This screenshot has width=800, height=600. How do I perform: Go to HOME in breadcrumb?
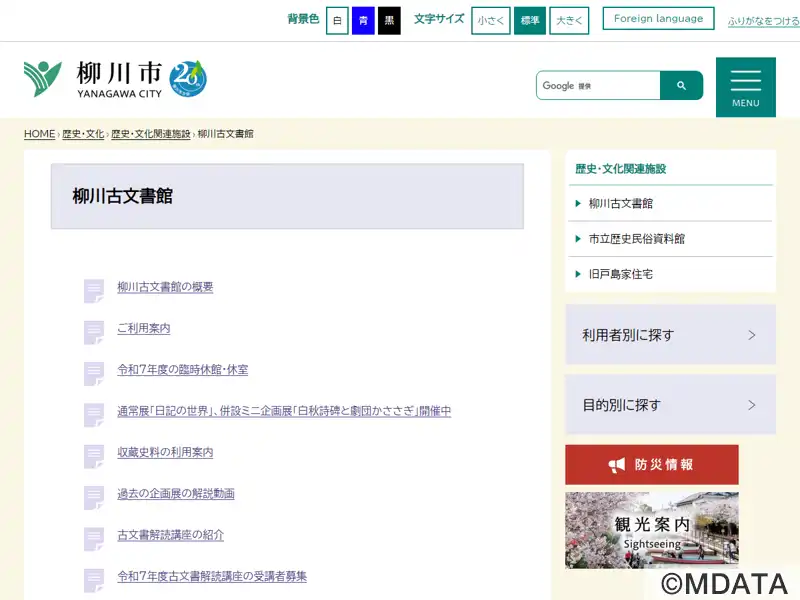tap(39, 134)
